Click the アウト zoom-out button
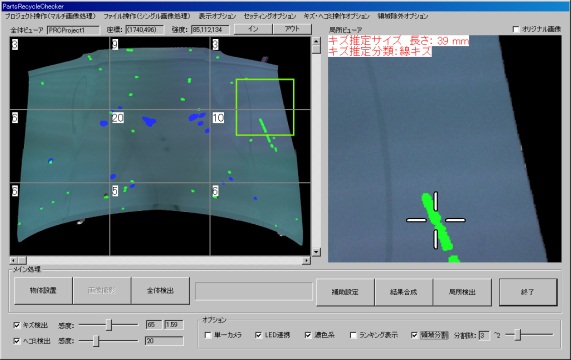The image size is (571, 360). point(292,29)
